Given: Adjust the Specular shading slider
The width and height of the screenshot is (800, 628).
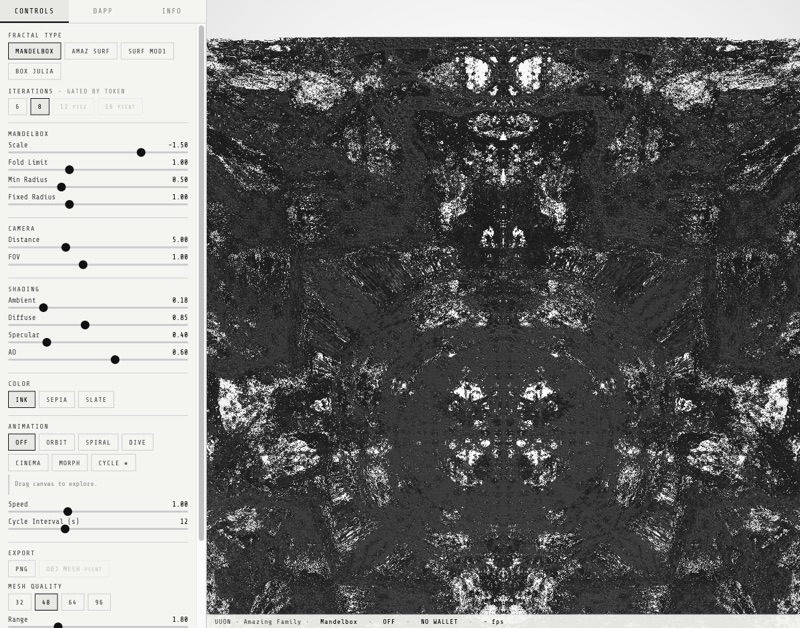Looking at the screenshot, I should click(98, 342).
